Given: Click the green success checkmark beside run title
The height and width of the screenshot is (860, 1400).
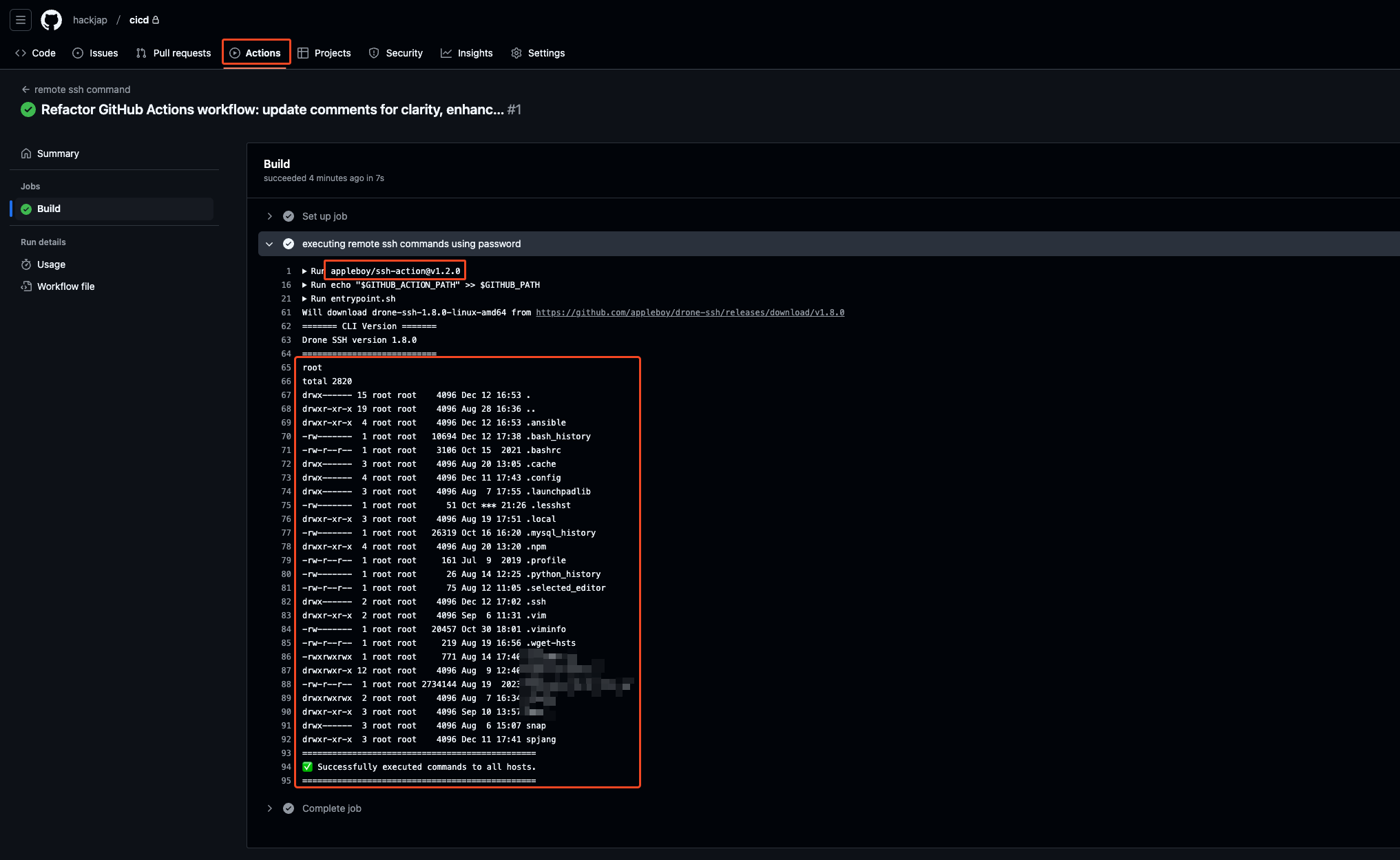Looking at the screenshot, I should click(x=28, y=109).
